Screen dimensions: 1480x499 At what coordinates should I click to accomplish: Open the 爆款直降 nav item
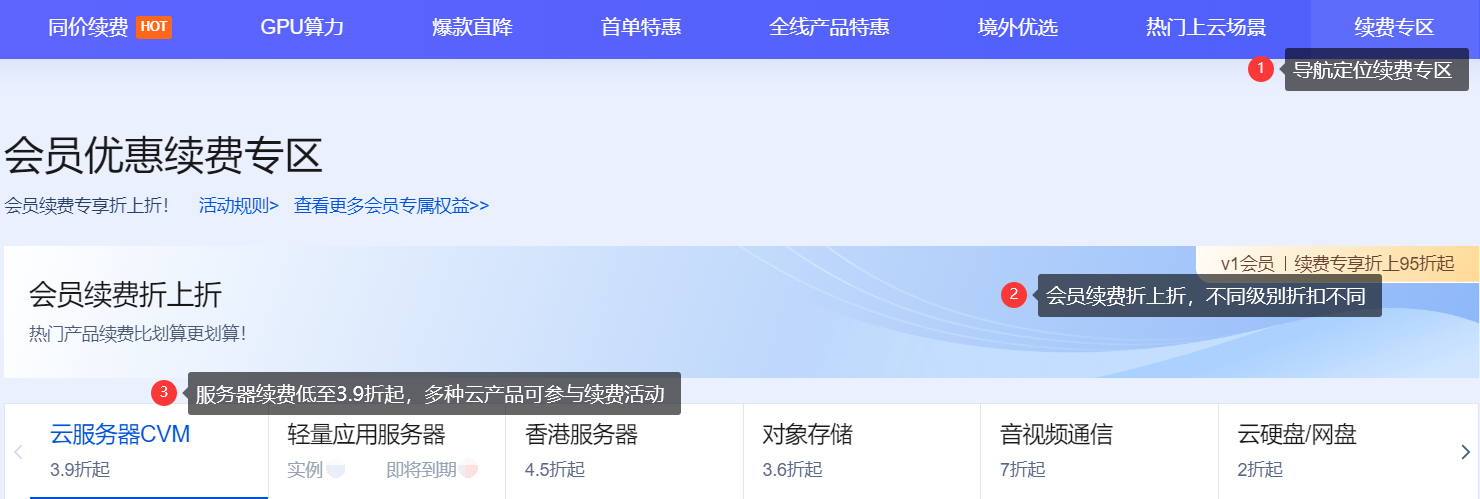tap(472, 27)
